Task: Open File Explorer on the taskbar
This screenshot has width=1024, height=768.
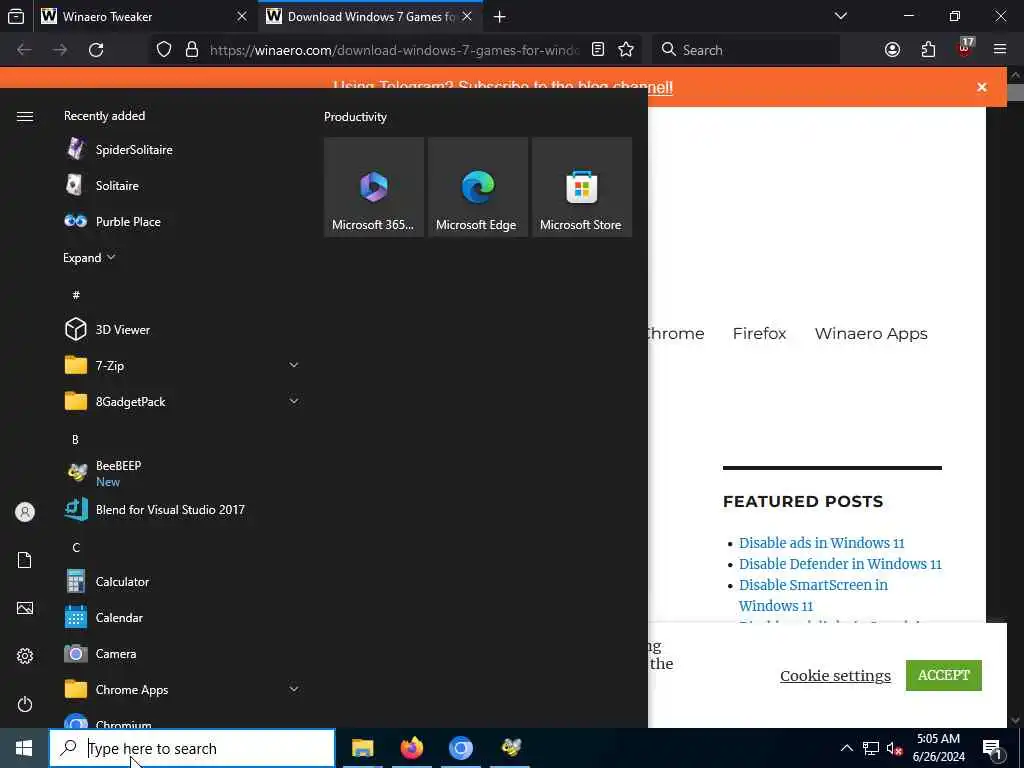Action: coord(362,748)
